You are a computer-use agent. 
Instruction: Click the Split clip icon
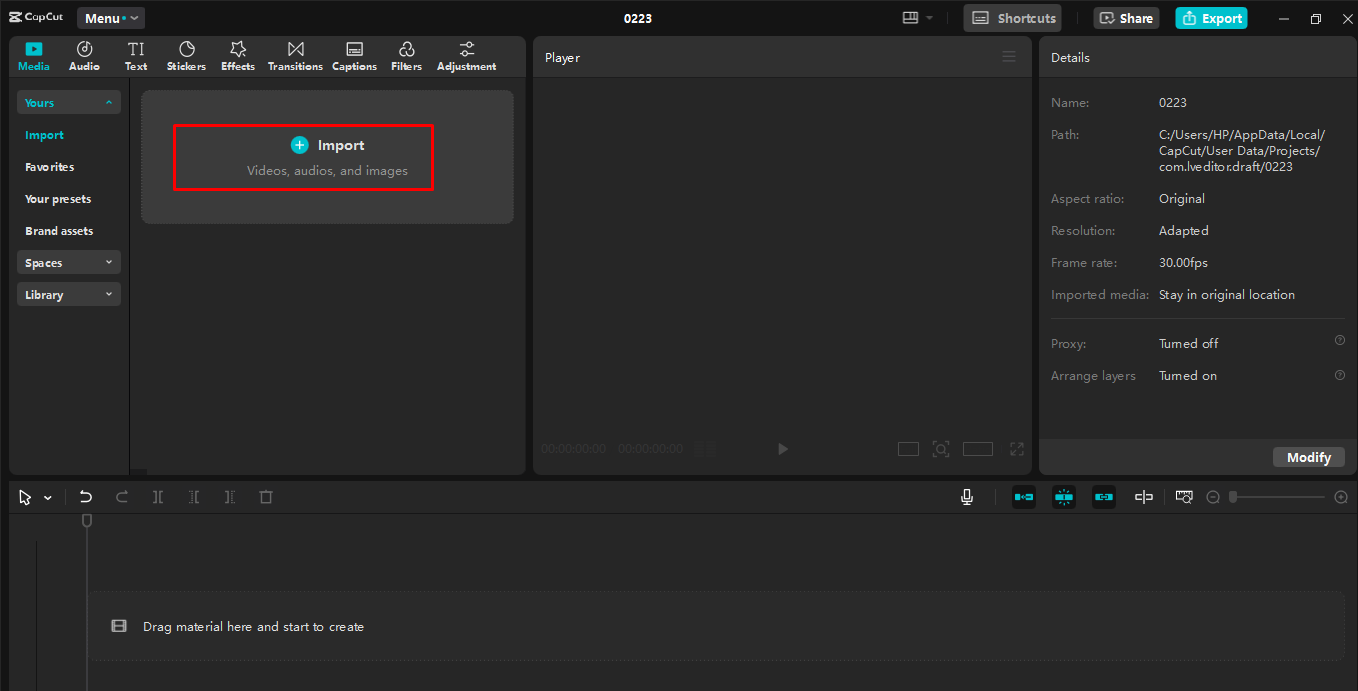click(x=158, y=497)
